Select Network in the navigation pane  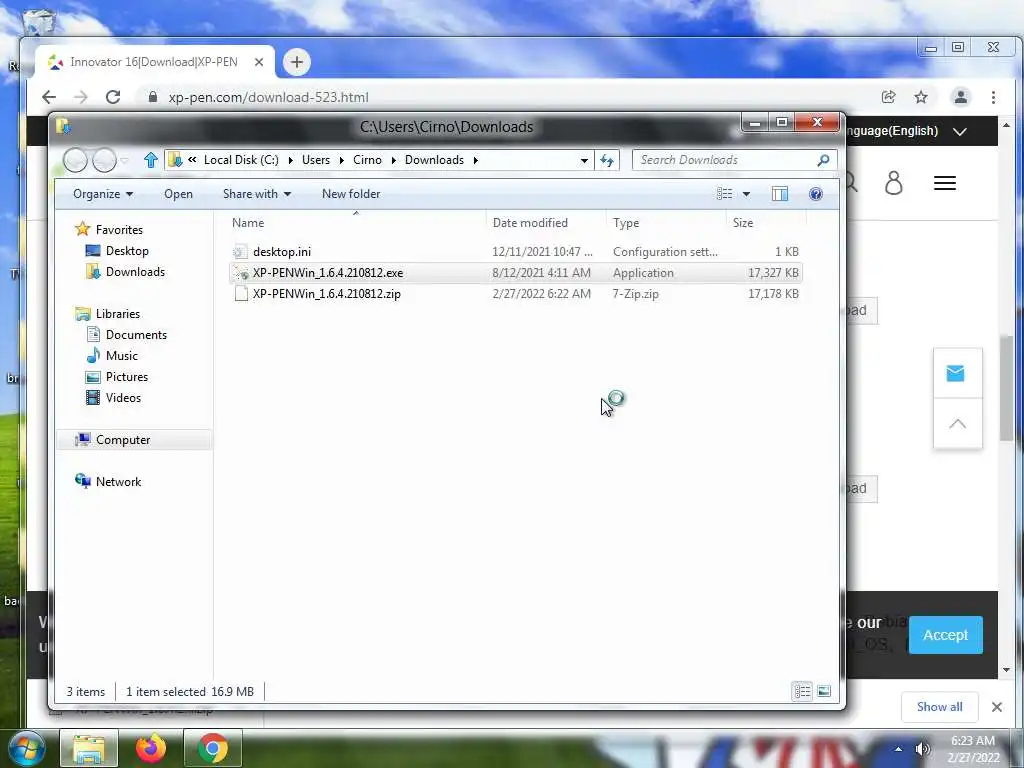pos(108,481)
